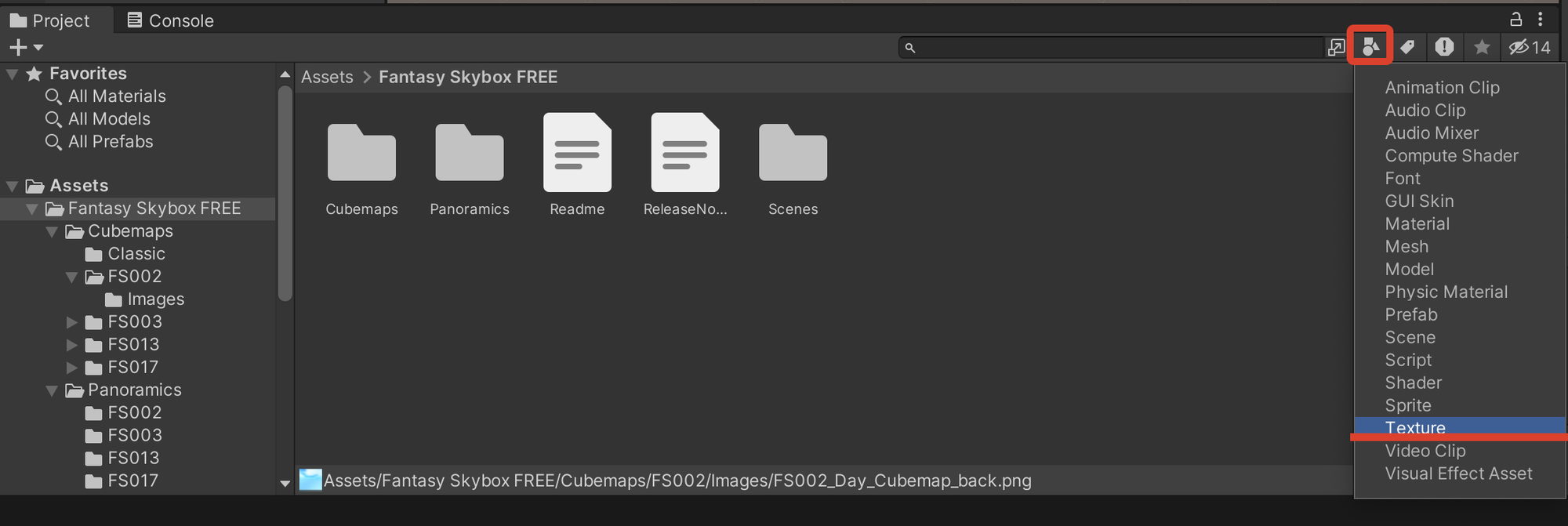The image size is (1568, 526).
Task: Click tree scrollbar up arrow
Action: 285,74
